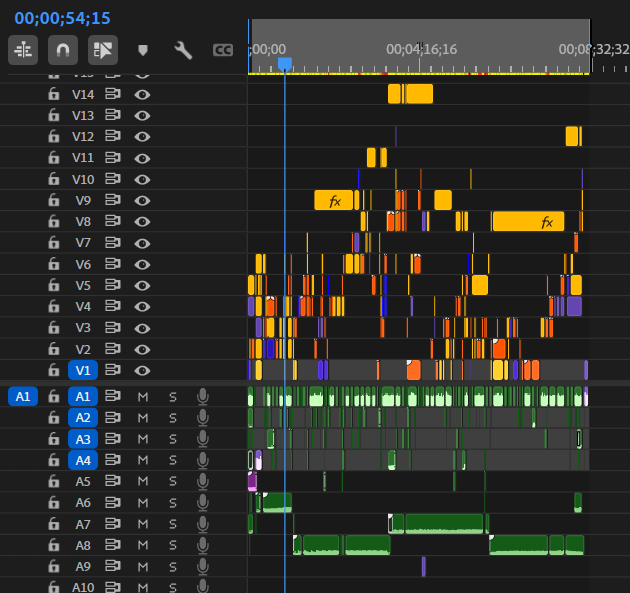
Task: Toggle lock on audio track A1
Action: click(53, 397)
